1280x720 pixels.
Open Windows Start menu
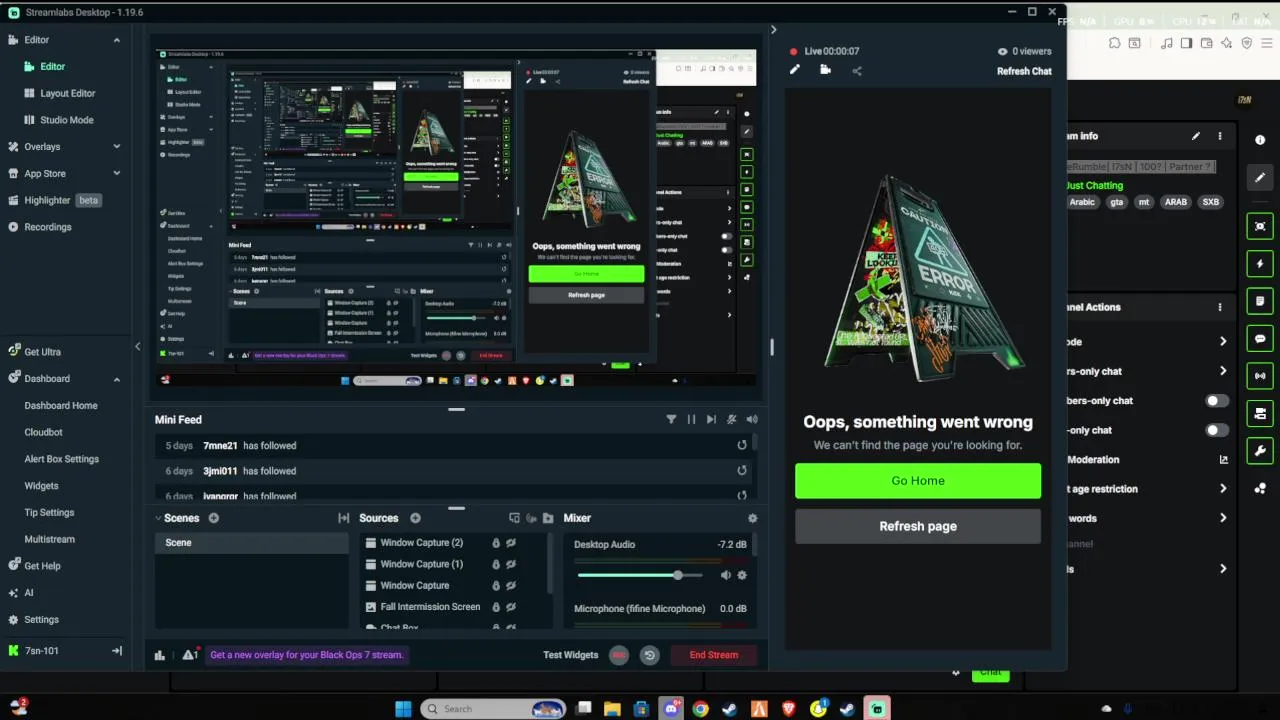click(403, 709)
